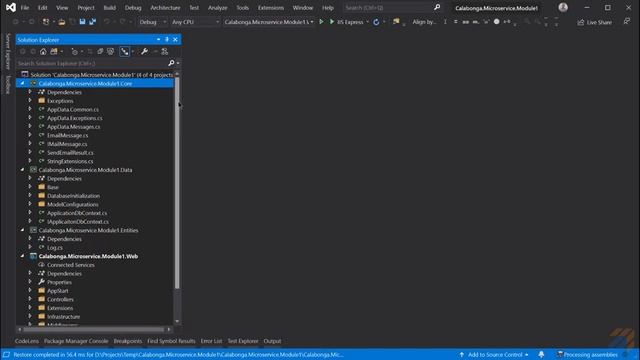Viewport: 640px width, 360px height.
Task: Click the notifications bell in status bar
Action: pos(541,354)
